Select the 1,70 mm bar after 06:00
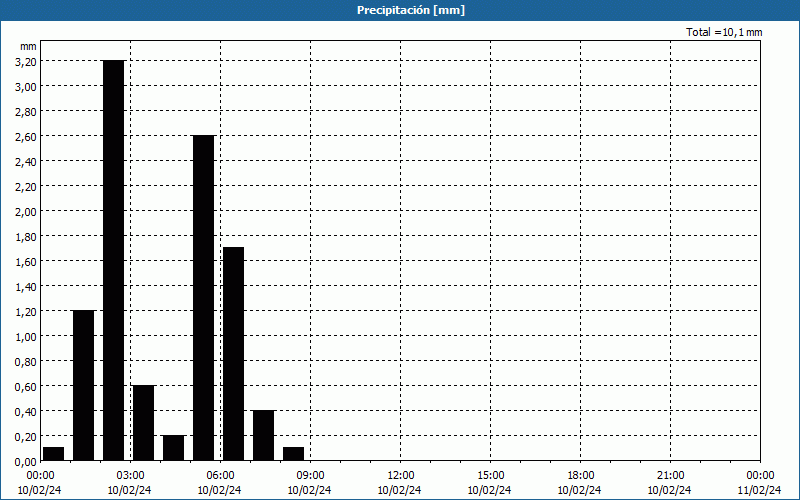Viewport: 800px width, 500px height. coord(234,354)
